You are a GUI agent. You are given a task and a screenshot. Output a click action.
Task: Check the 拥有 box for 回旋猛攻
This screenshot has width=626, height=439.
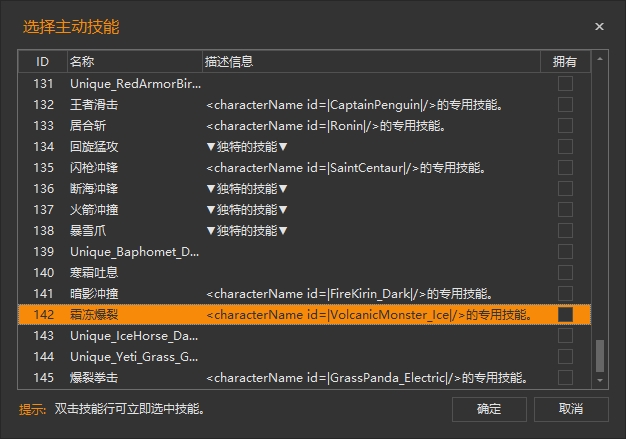(x=565, y=146)
